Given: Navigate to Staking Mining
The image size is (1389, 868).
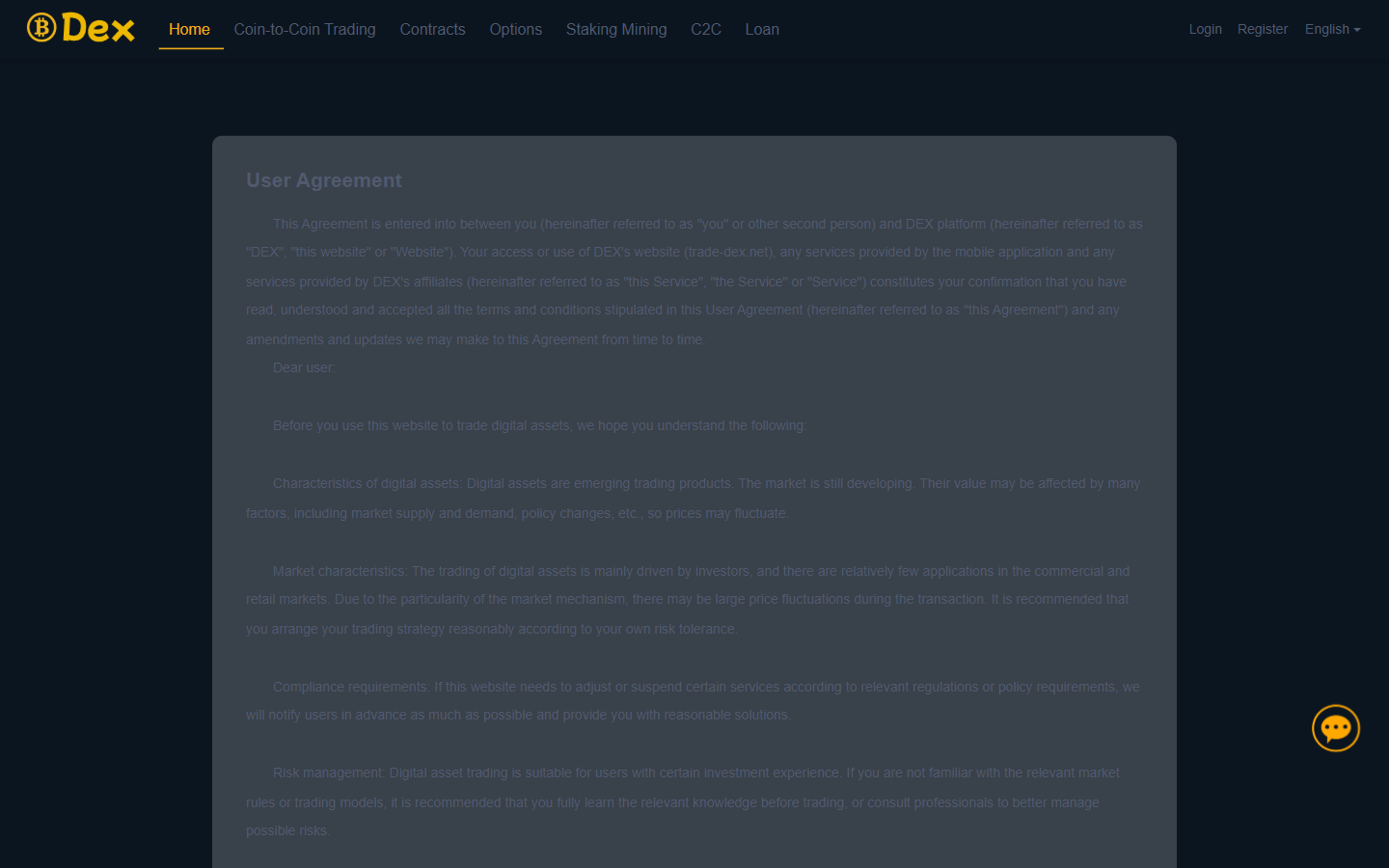Looking at the screenshot, I should 616,29.
